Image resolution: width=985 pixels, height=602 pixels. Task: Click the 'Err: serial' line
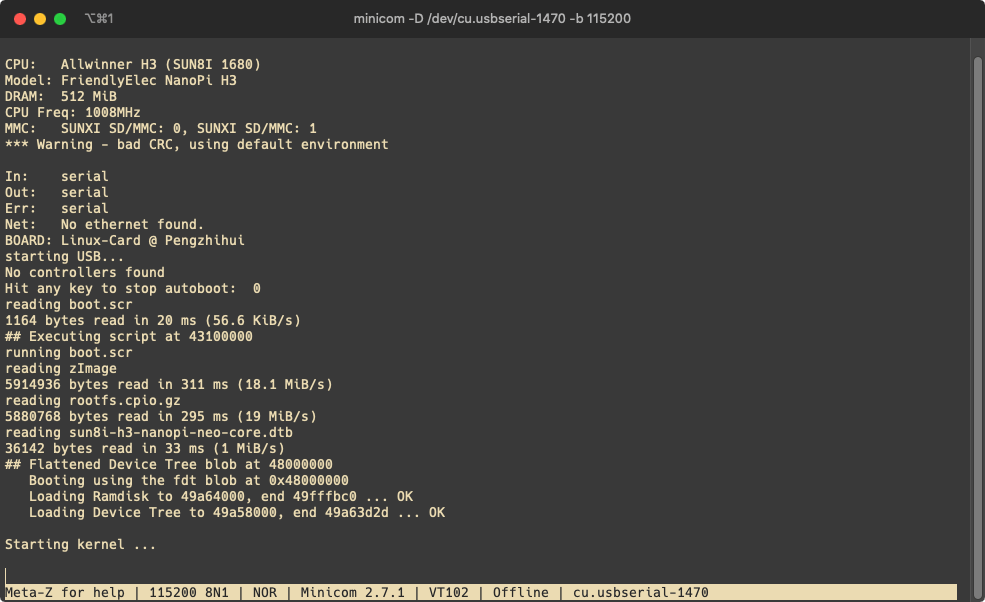57,209
